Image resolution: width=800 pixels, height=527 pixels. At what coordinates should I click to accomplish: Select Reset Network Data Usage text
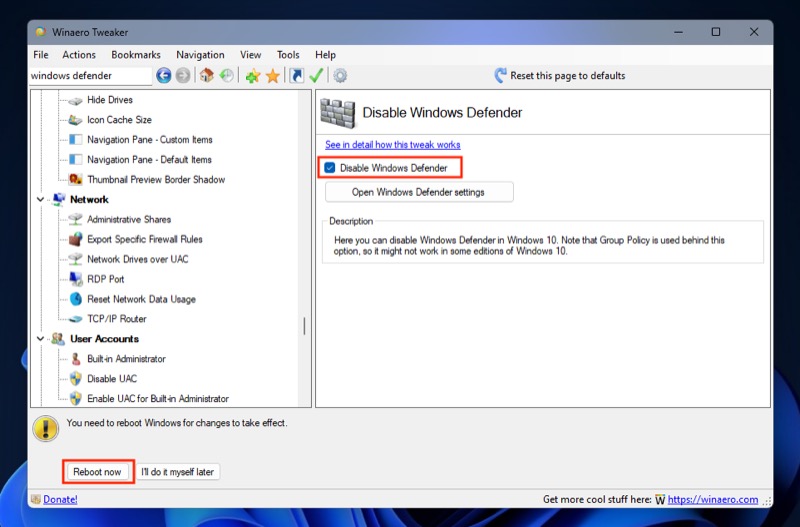coord(141,299)
